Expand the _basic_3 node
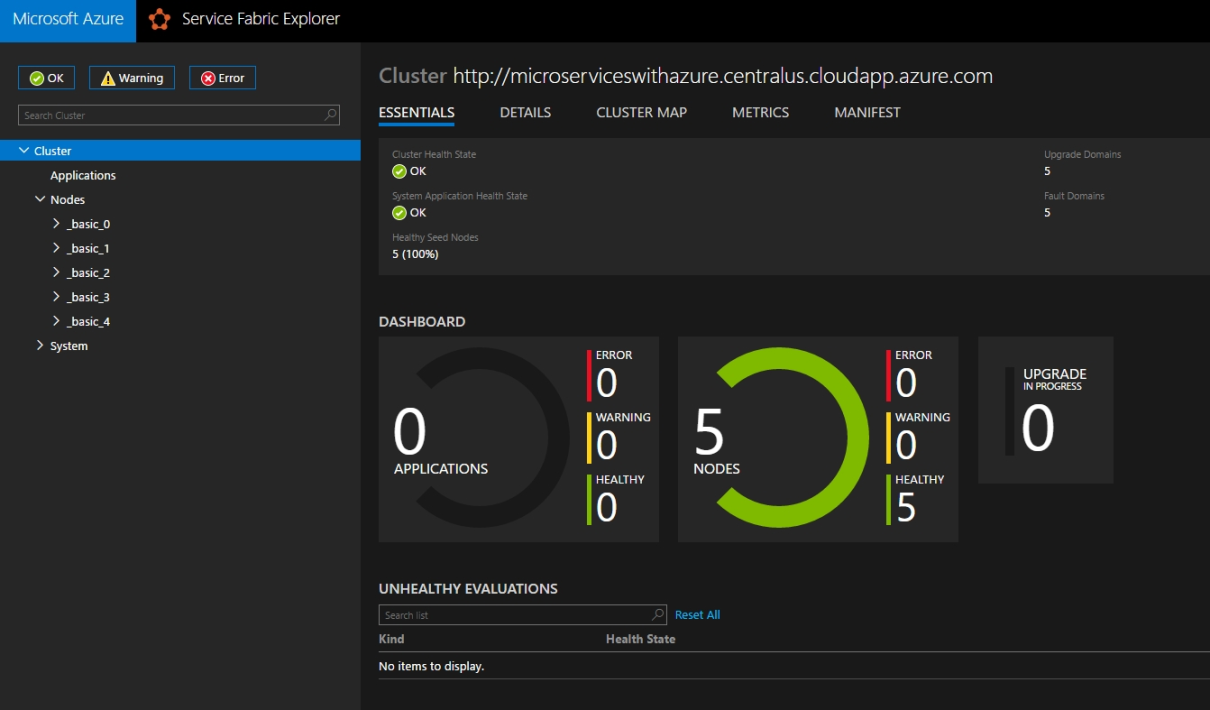 click(x=57, y=297)
